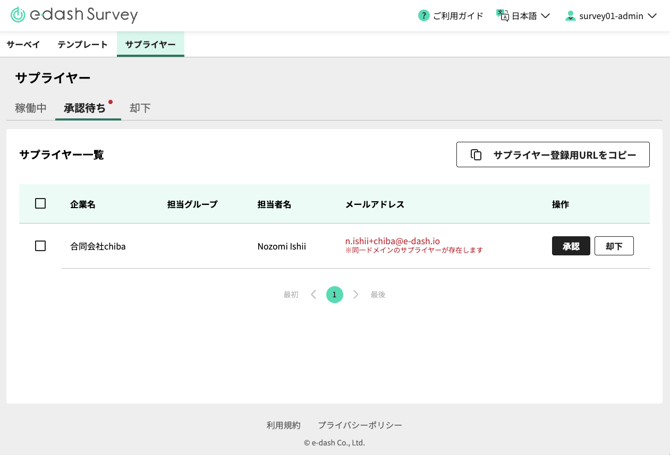
Task: Click the language translate icon
Action: [x=502, y=16]
